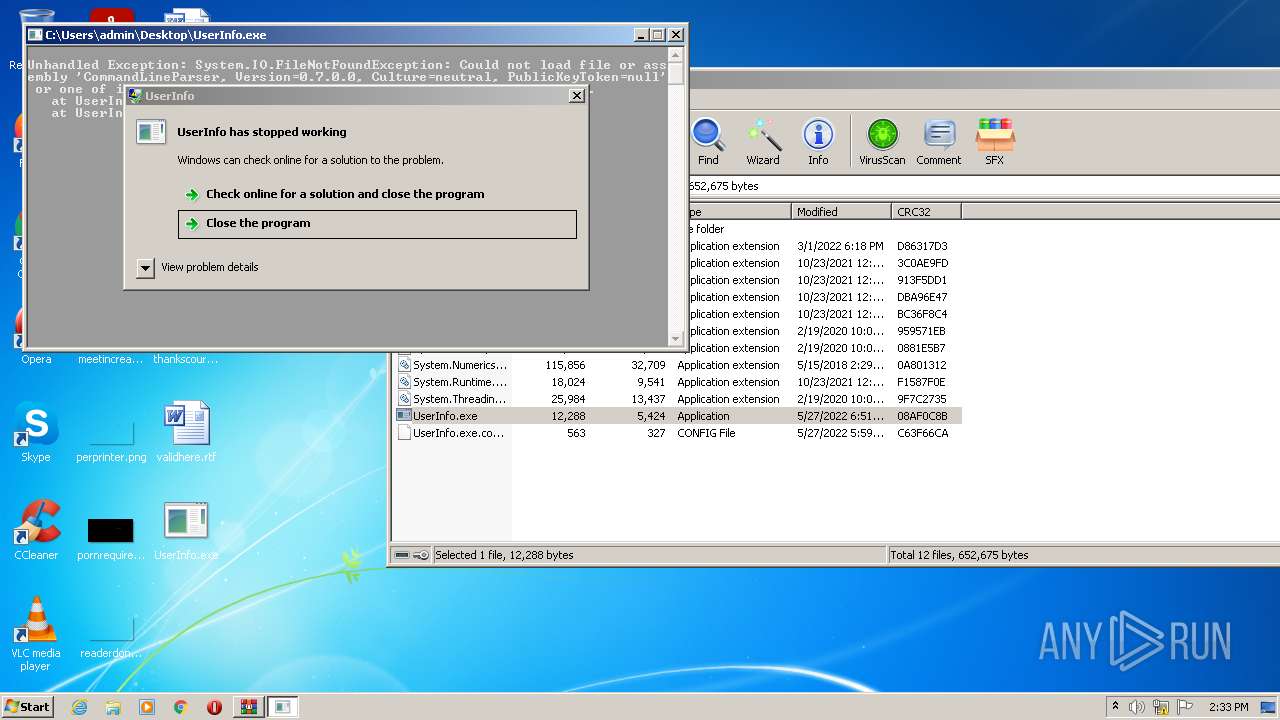Open VLC media player desktop shortcut

coord(36,633)
